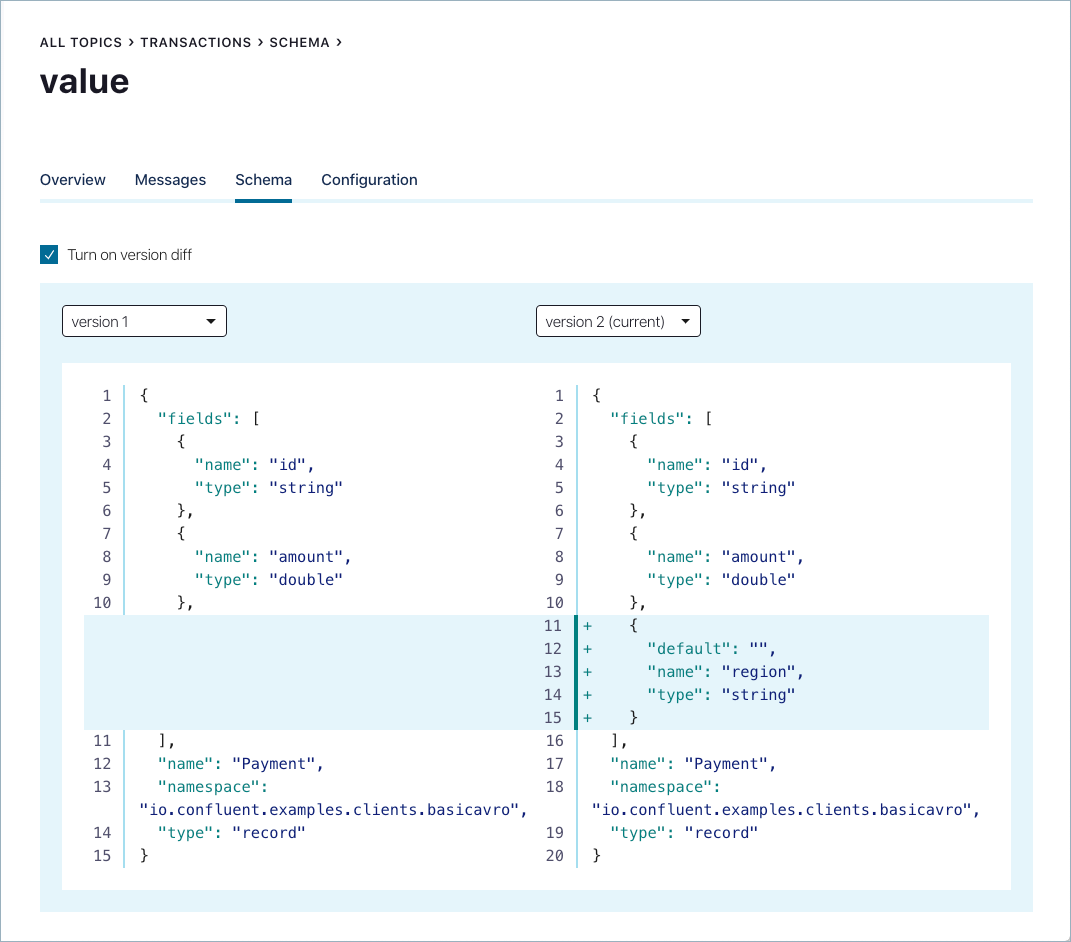Click the chevron between TRANSACTIONS and SCHEMA
1071x942 pixels.
258,42
